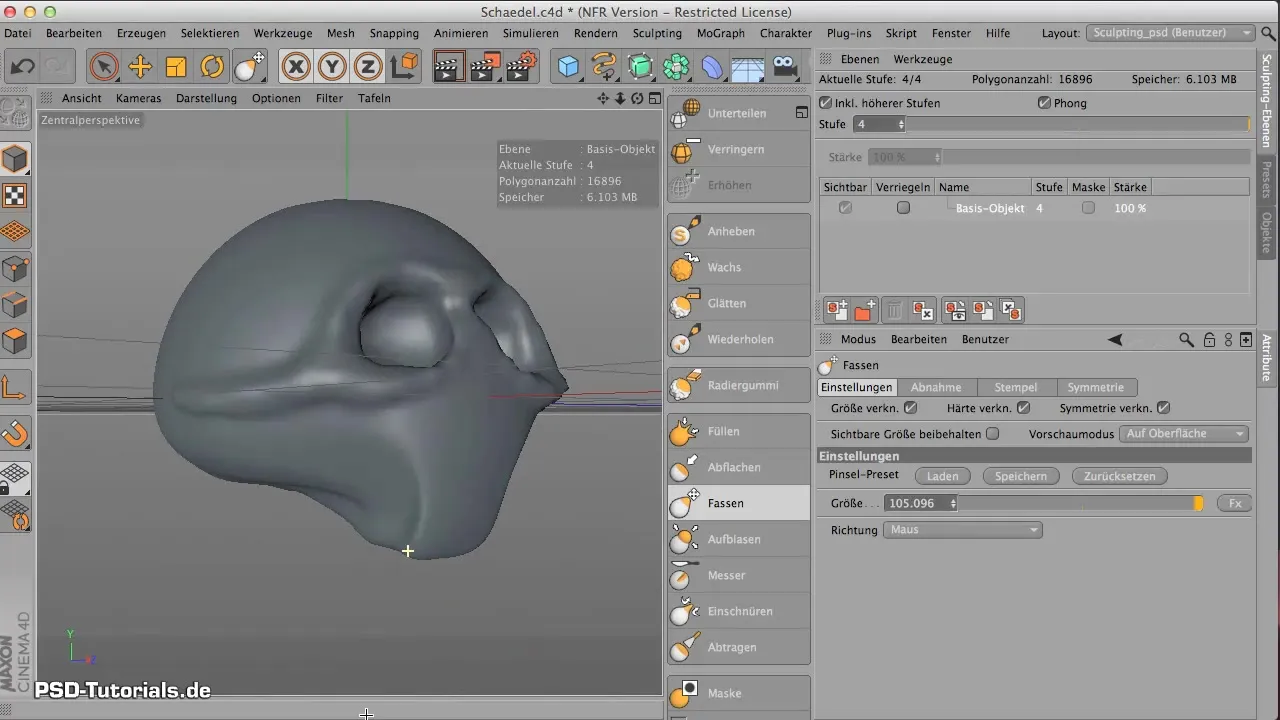Screen dimensions: 1280x720
Task: Render the active view clapperboard icon
Action: 448,67
